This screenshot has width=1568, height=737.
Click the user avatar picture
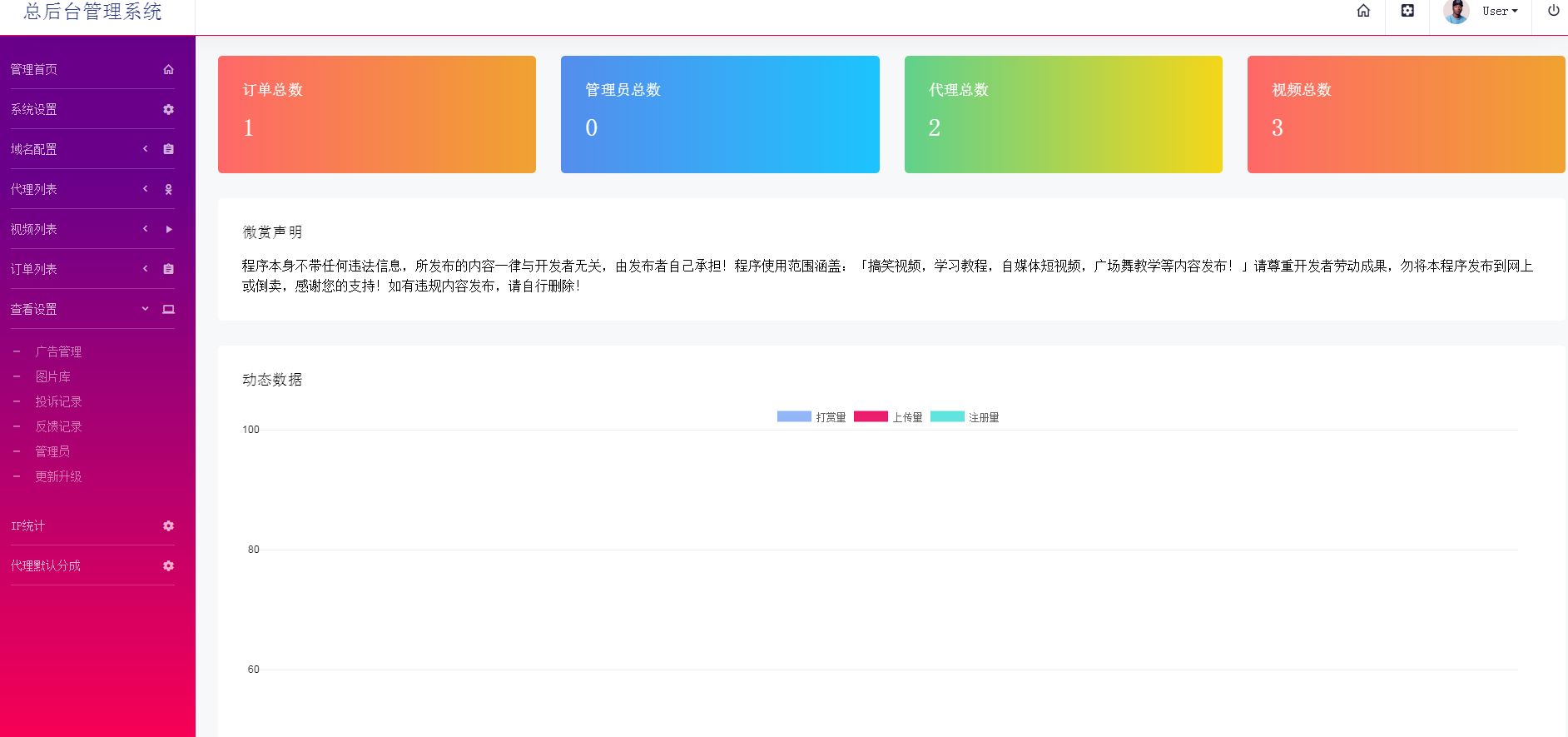tap(1456, 12)
